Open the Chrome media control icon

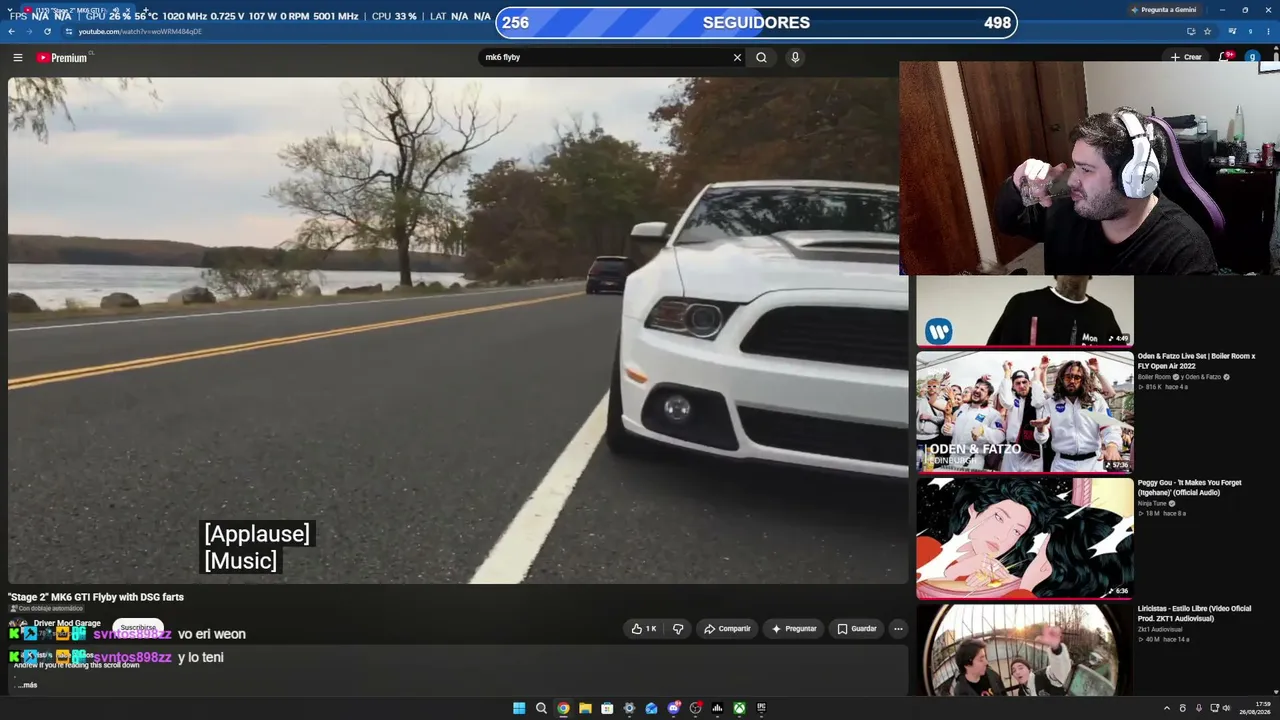(x=1232, y=31)
